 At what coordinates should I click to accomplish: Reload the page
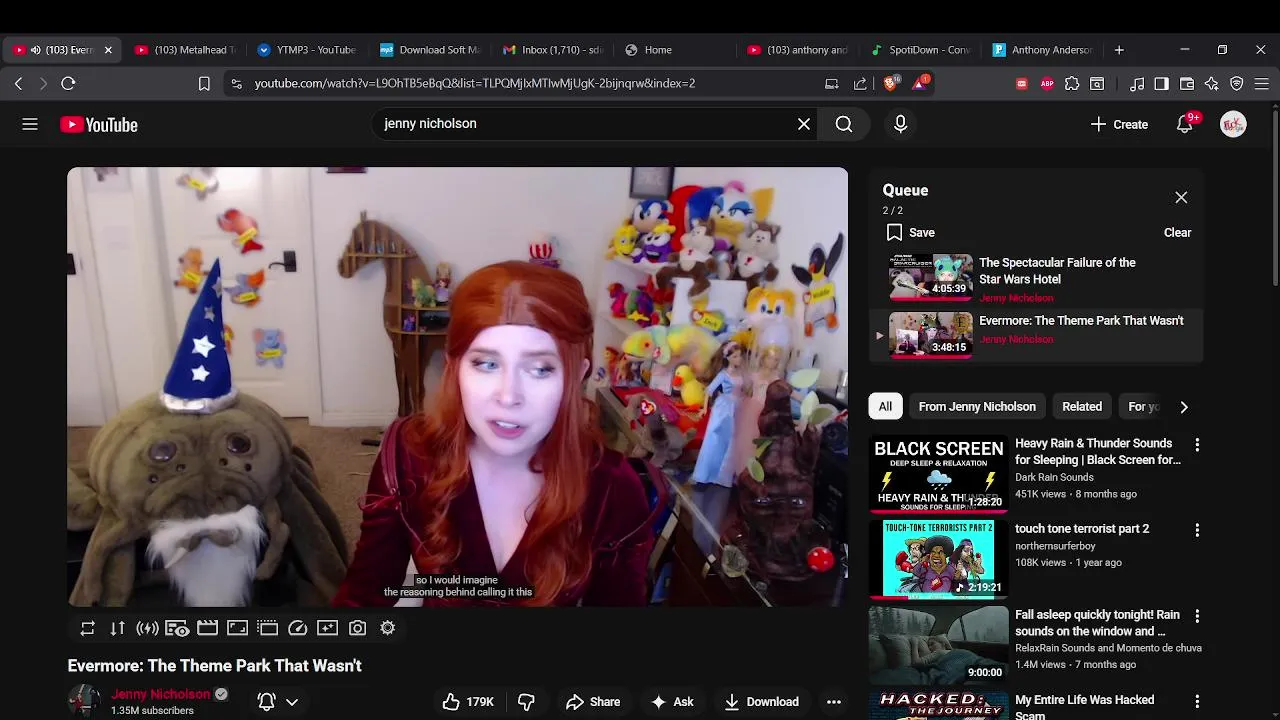click(x=68, y=83)
